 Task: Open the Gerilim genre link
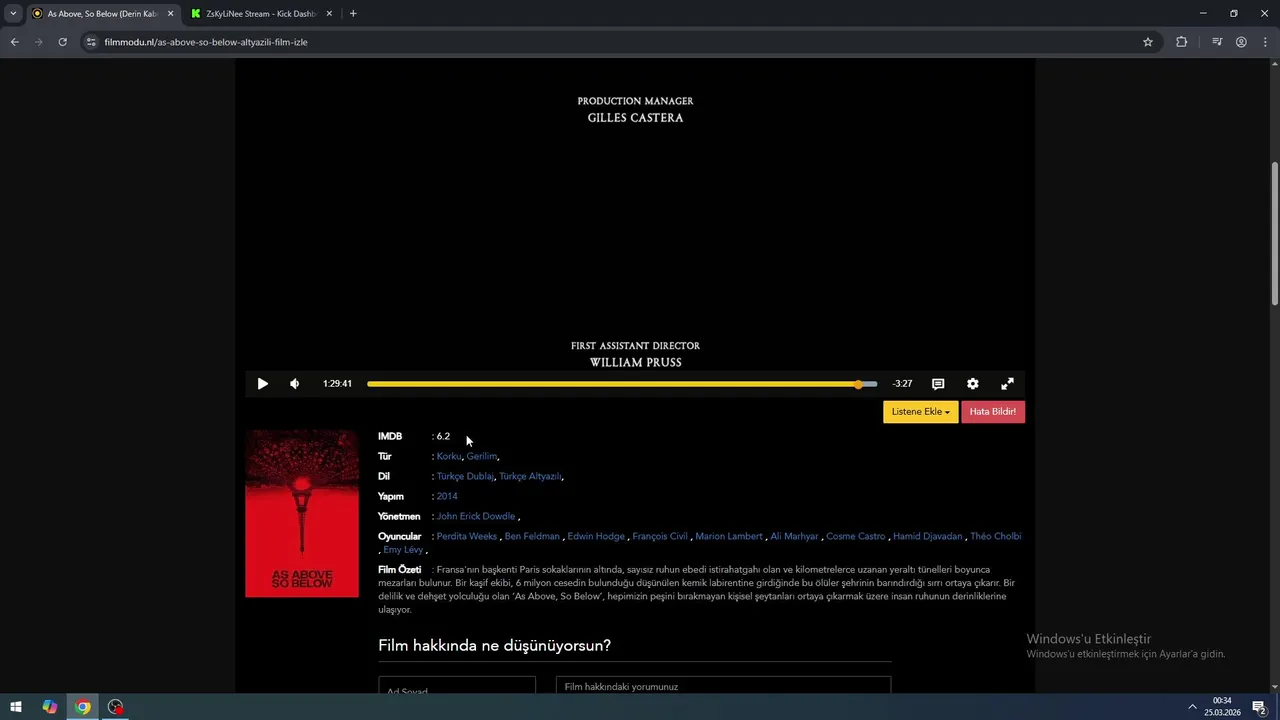(481, 457)
